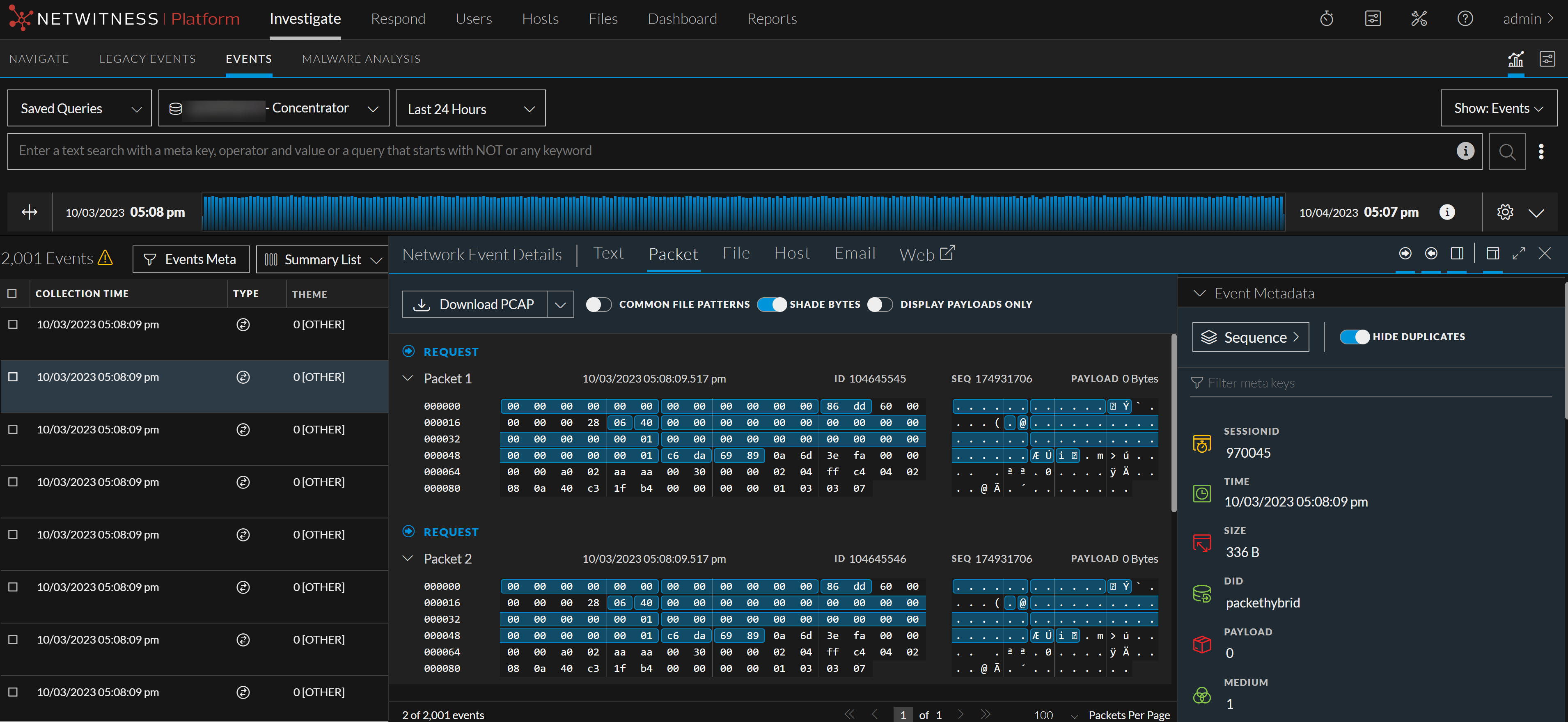Click the jobs stopwatch icon in header

[x=1326, y=19]
